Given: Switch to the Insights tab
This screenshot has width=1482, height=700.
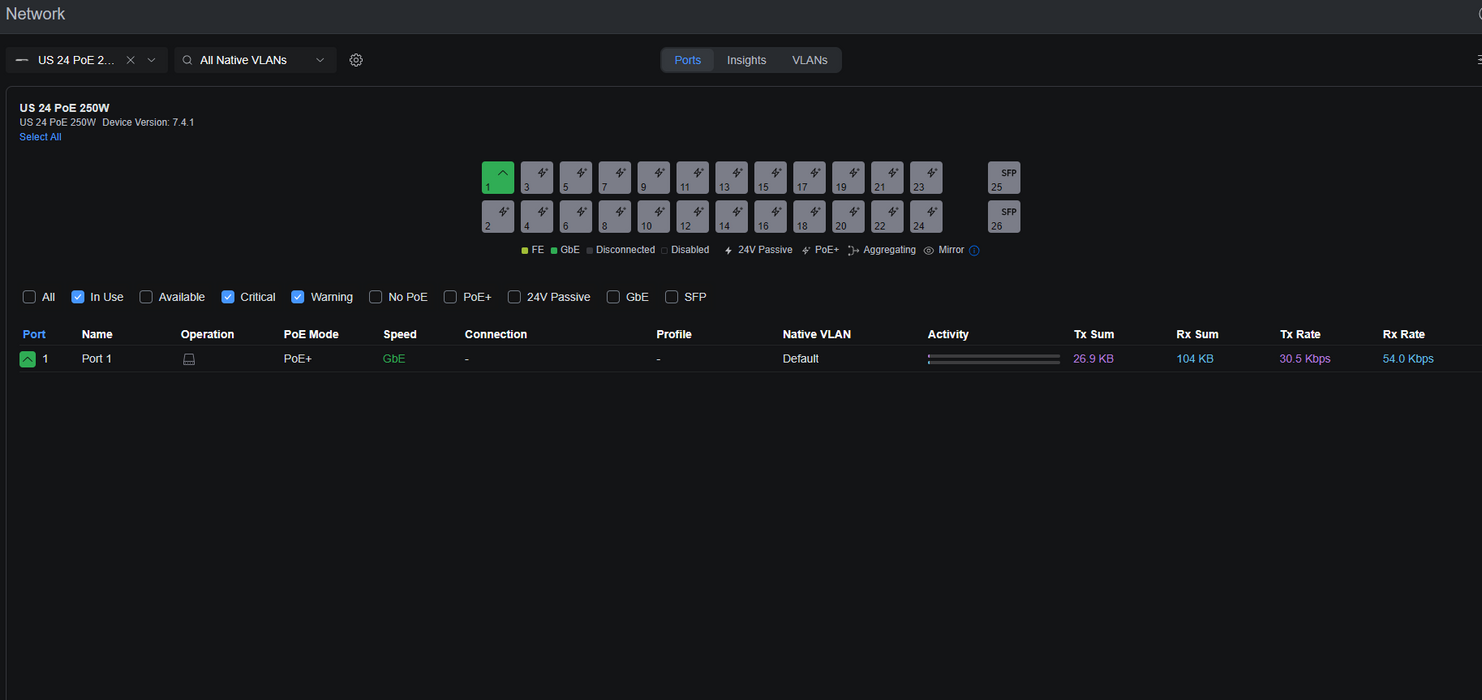Looking at the screenshot, I should coord(746,60).
